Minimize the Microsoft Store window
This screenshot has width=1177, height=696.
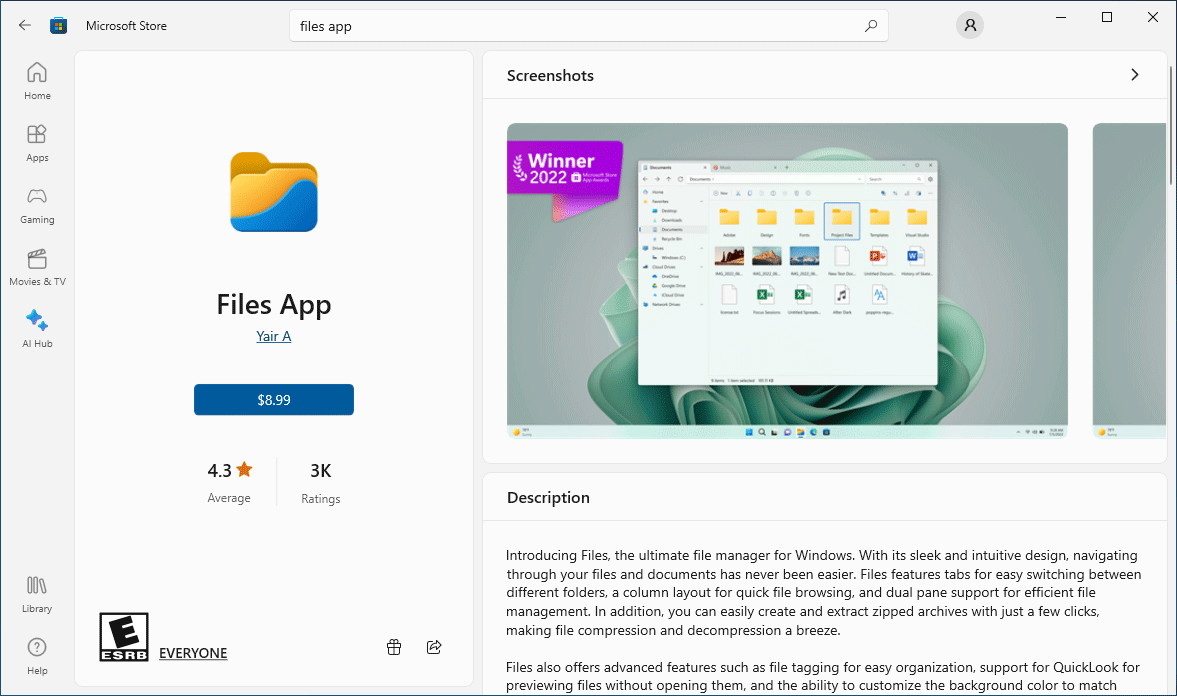1061,17
